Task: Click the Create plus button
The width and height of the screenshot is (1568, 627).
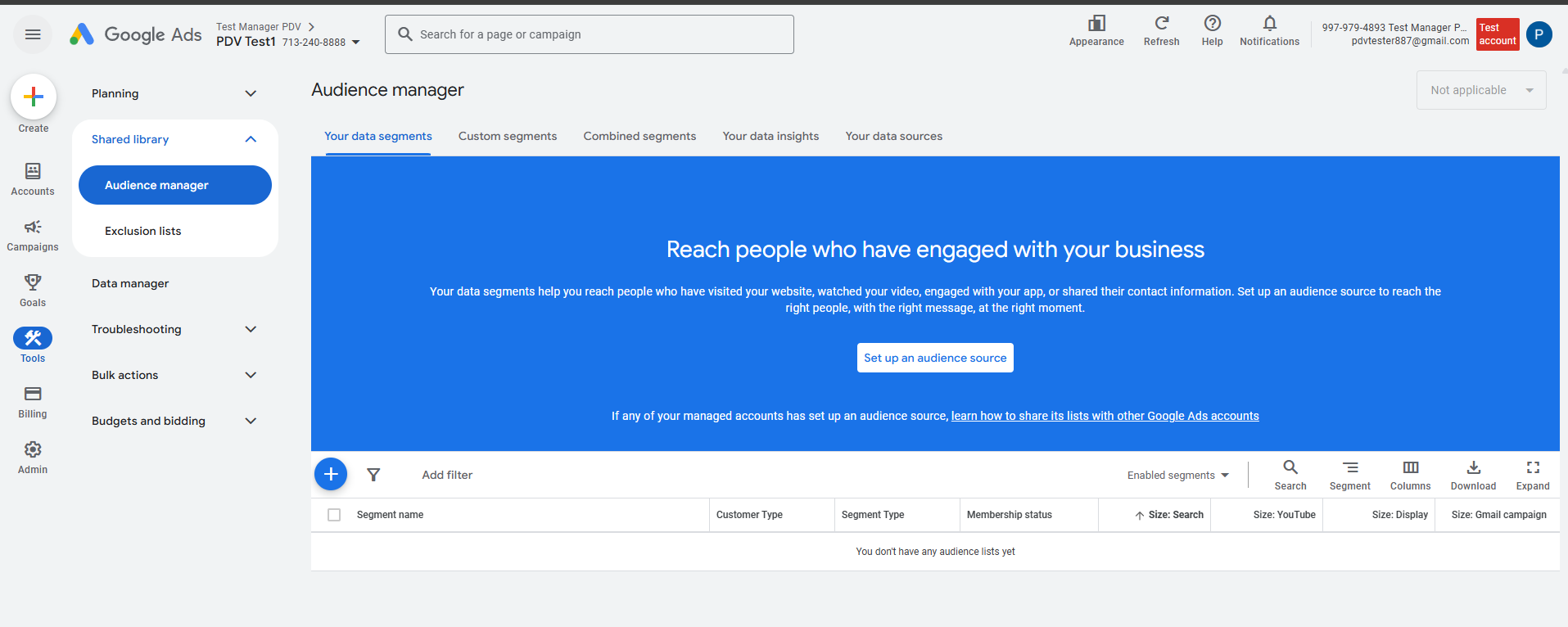Action: [x=34, y=97]
